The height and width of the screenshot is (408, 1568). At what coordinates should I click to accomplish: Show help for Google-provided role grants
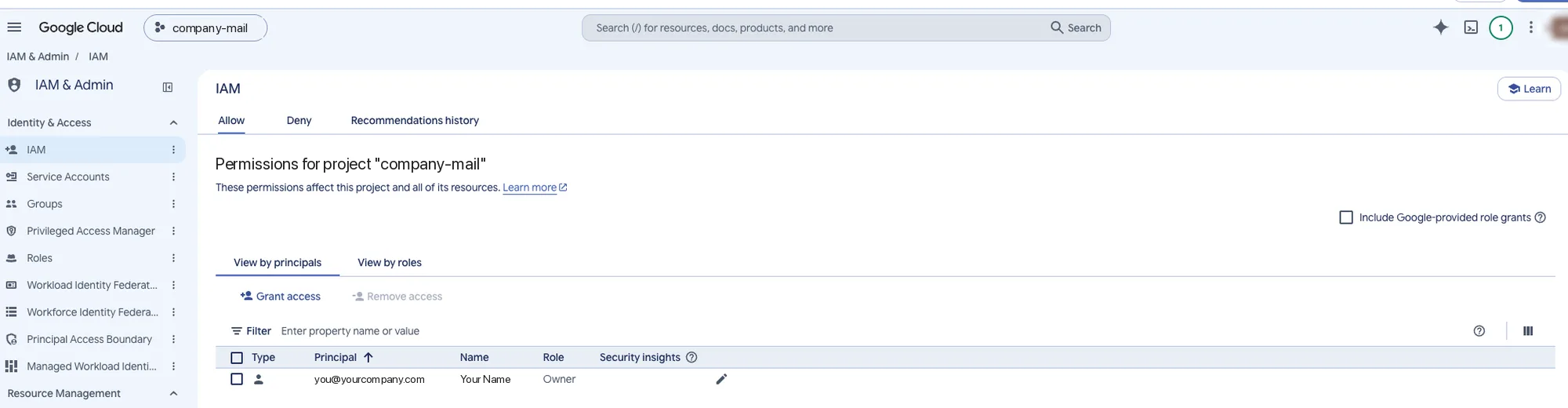(1540, 217)
